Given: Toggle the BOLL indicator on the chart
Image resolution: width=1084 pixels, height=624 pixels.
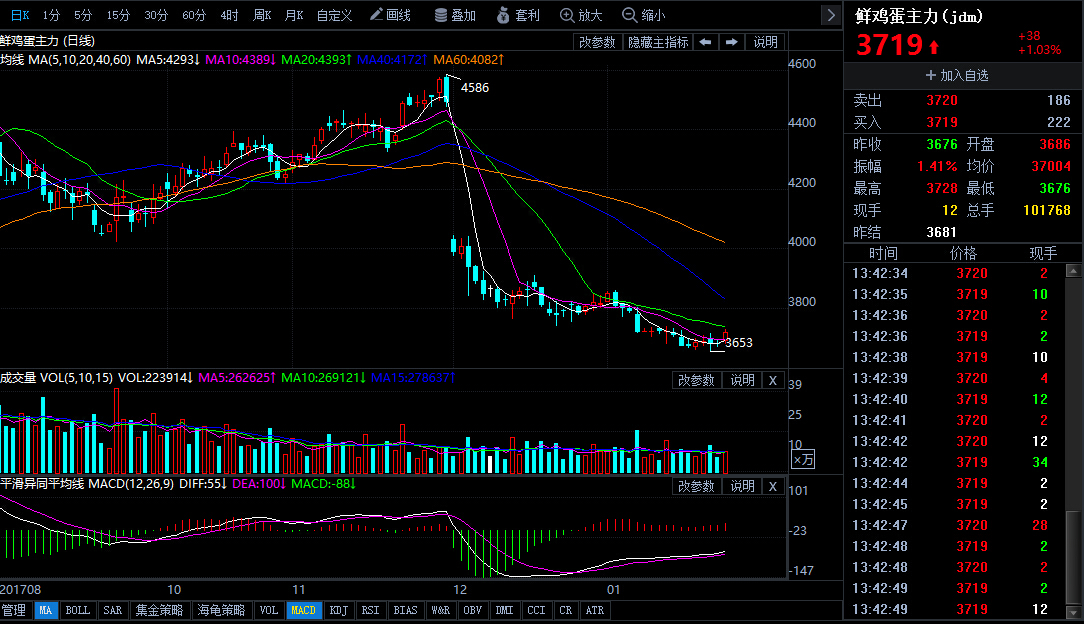Looking at the screenshot, I should 77,610.
